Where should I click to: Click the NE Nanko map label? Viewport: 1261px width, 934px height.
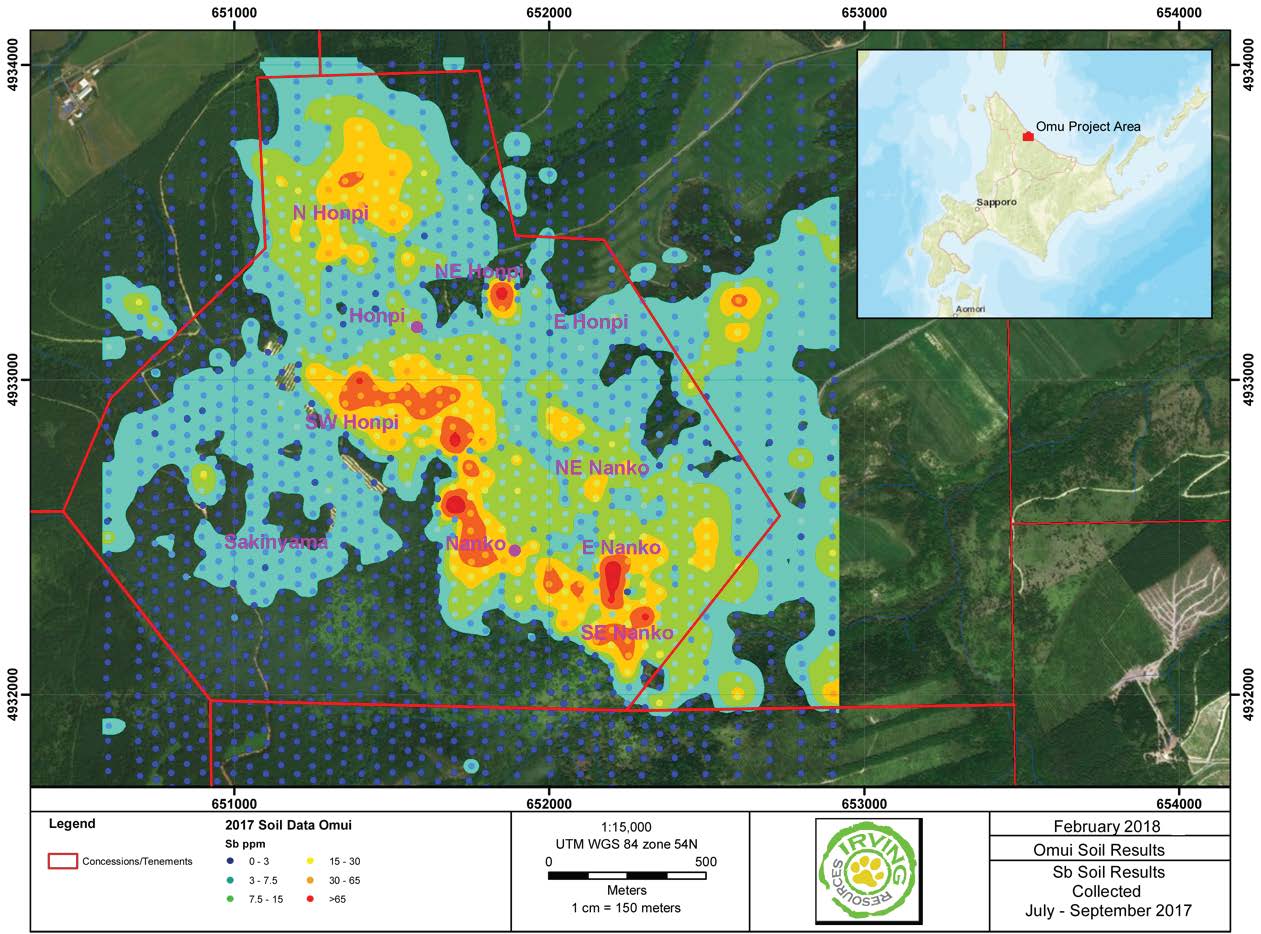coord(602,468)
